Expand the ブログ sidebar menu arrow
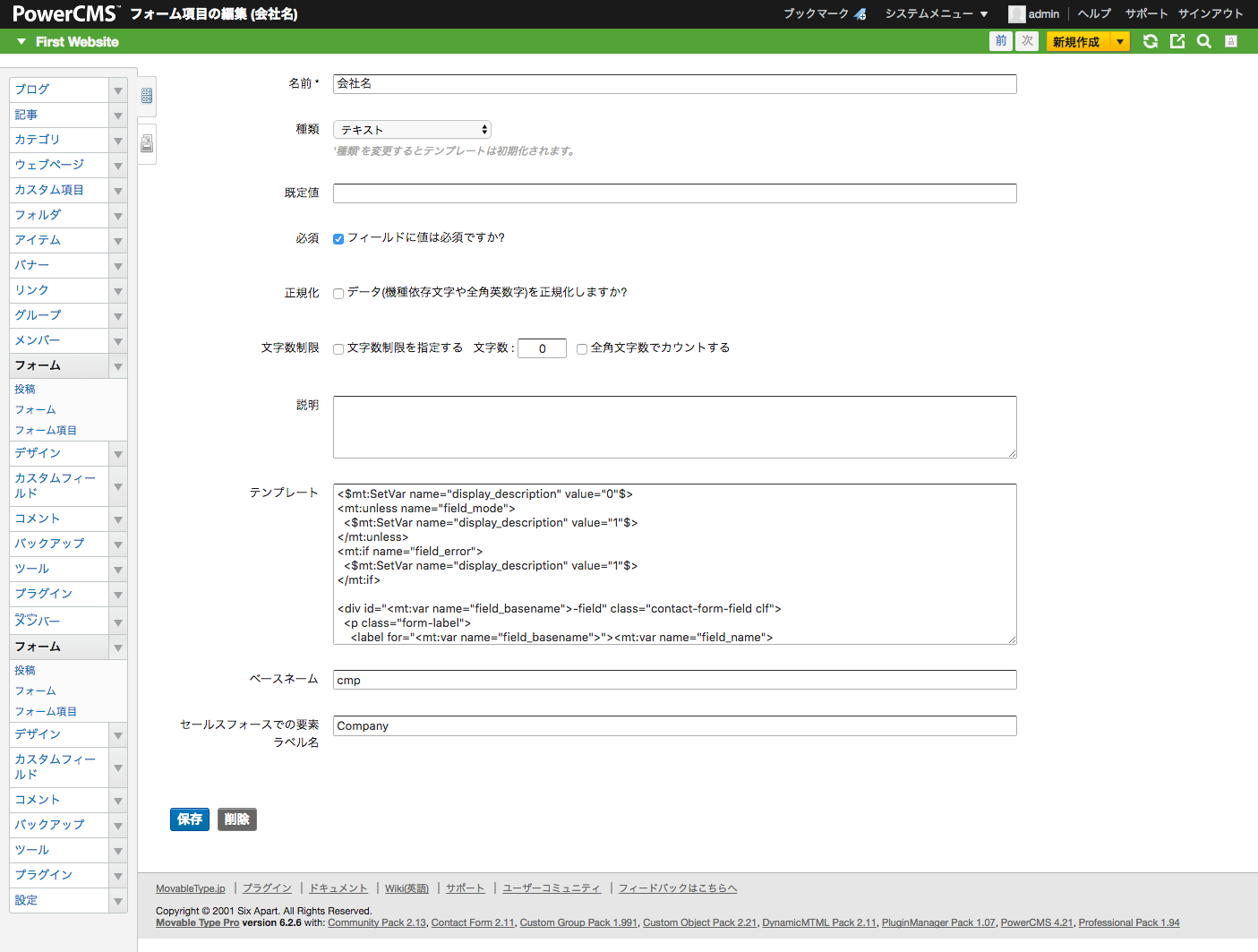The height and width of the screenshot is (952, 1258). (117, 90)
